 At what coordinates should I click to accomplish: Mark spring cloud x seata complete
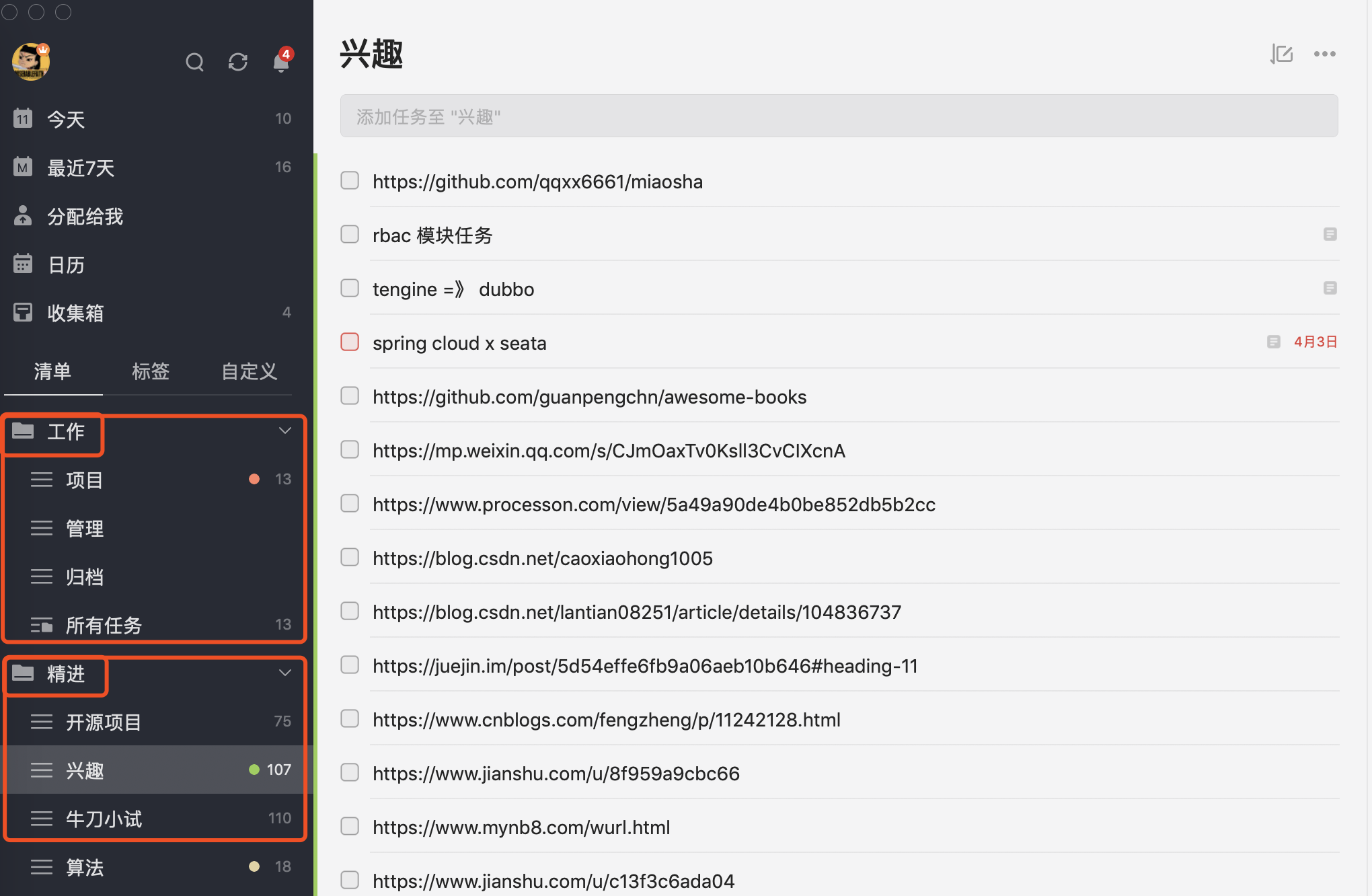click(350, 342)
